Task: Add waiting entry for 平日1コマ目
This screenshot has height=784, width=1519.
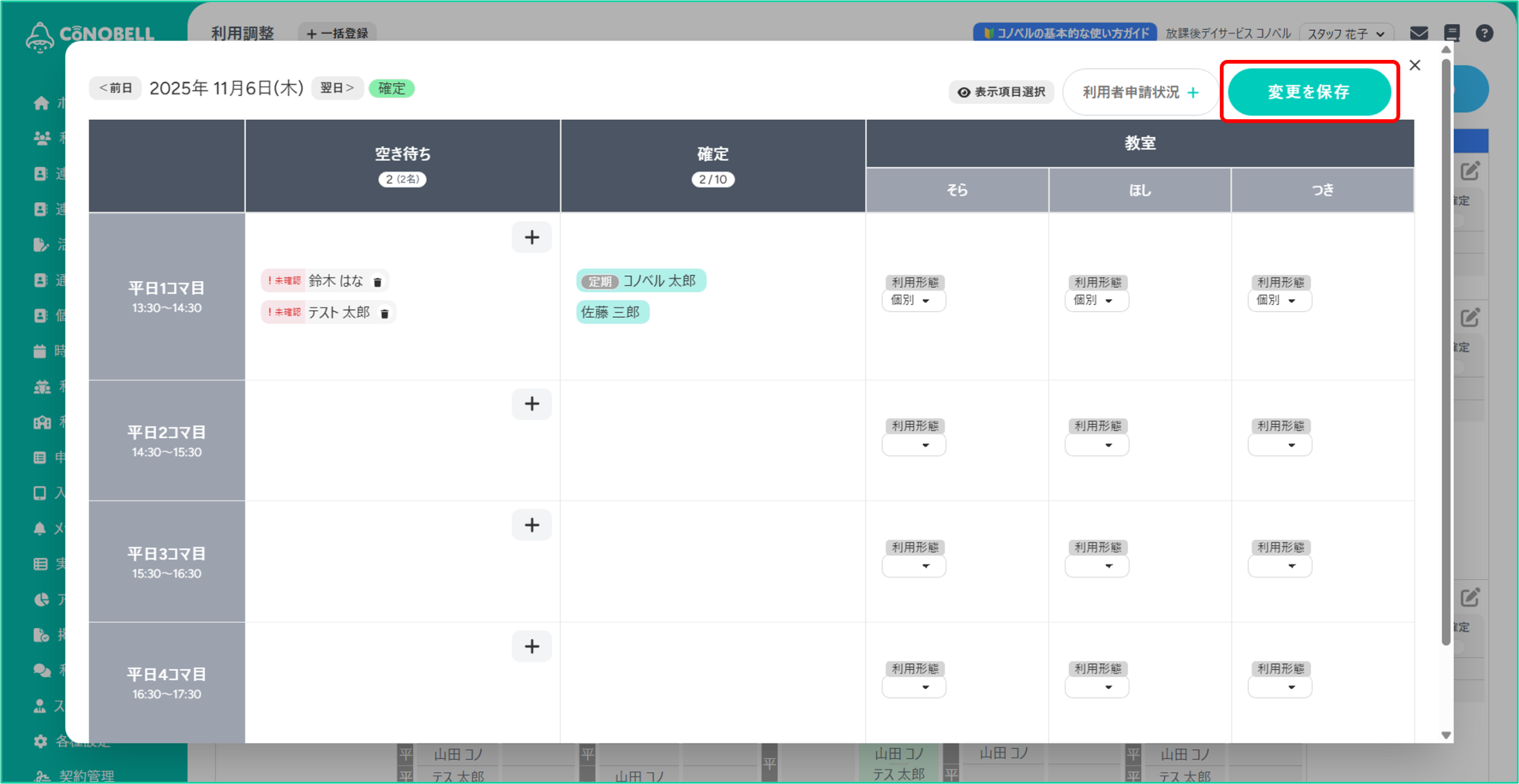Action: (532, 237)
